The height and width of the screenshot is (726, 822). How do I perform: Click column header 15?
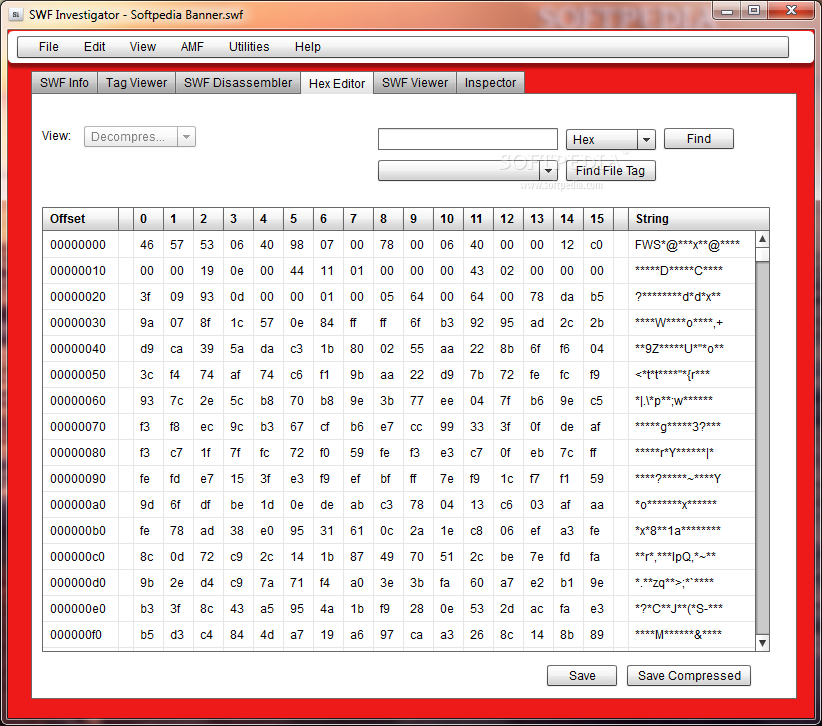[598, 219]
